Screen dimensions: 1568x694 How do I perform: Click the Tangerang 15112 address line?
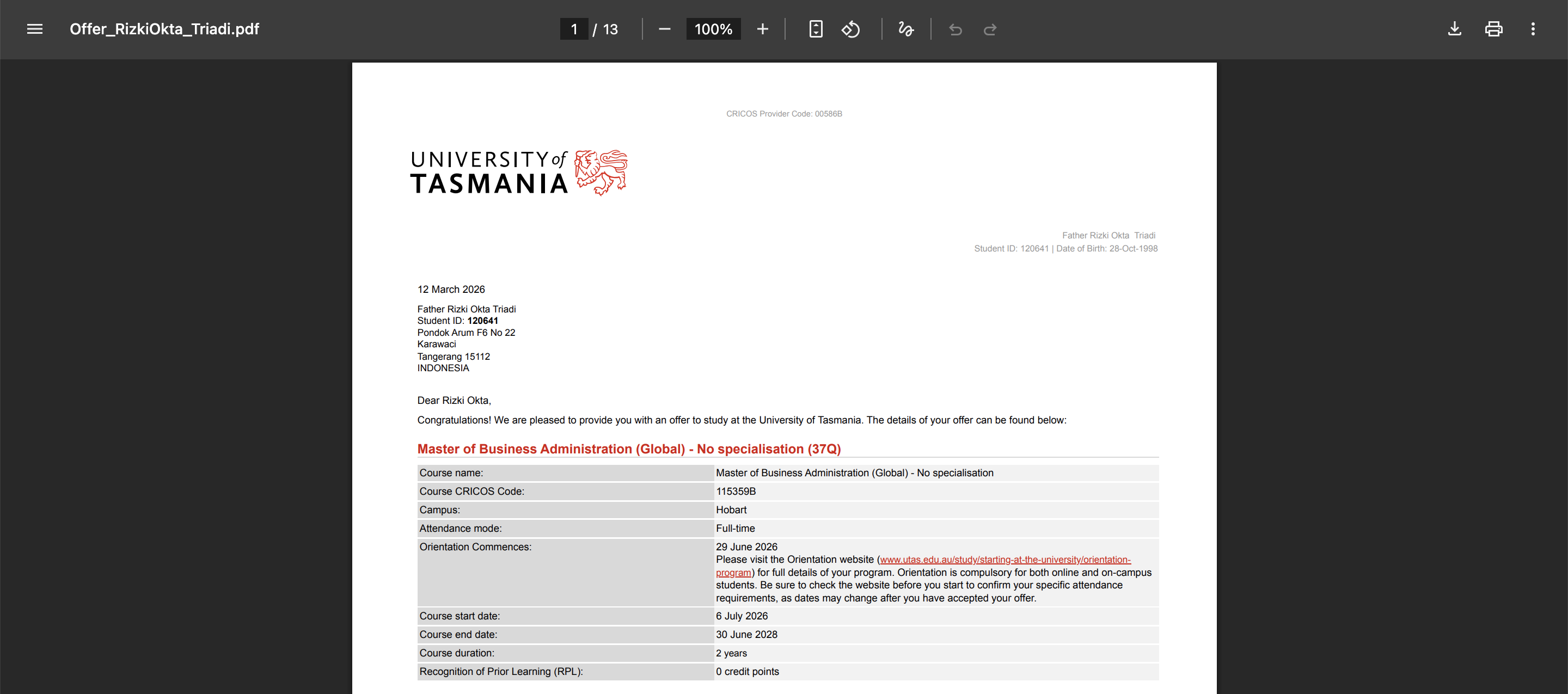(x=454, y=357)
